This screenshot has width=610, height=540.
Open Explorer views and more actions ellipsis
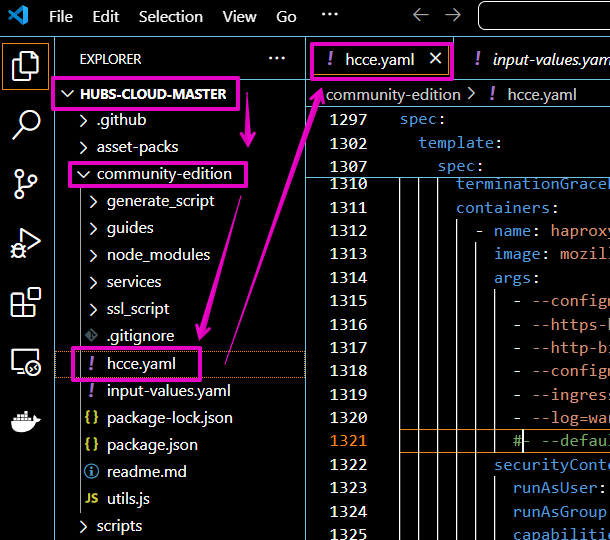coord(277,59)
